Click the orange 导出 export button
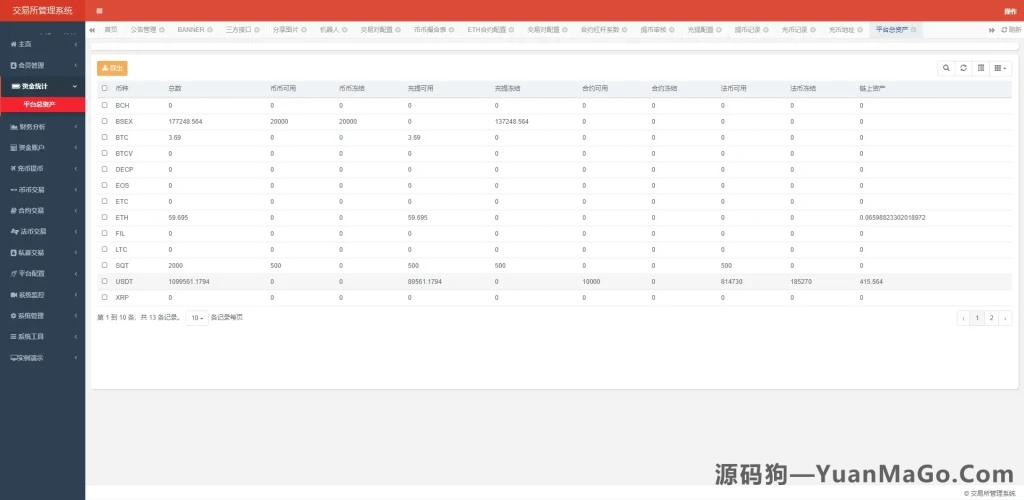 (x=112, y=68)
